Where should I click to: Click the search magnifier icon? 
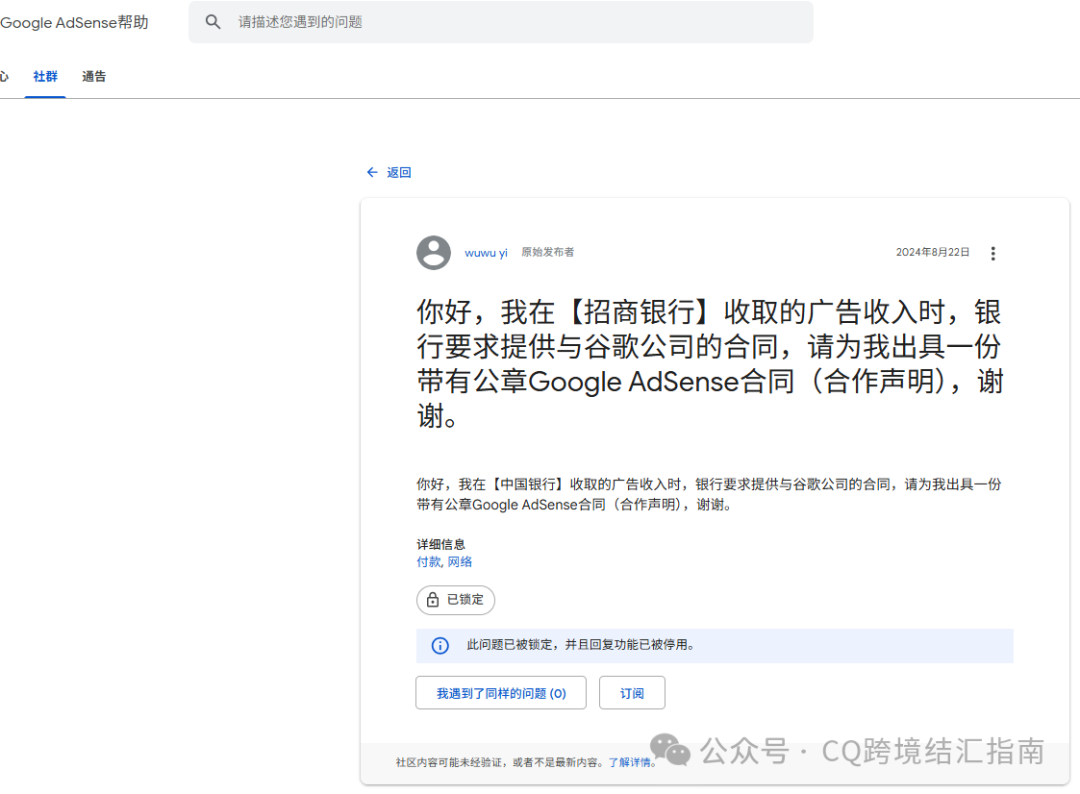coord(213,21)
